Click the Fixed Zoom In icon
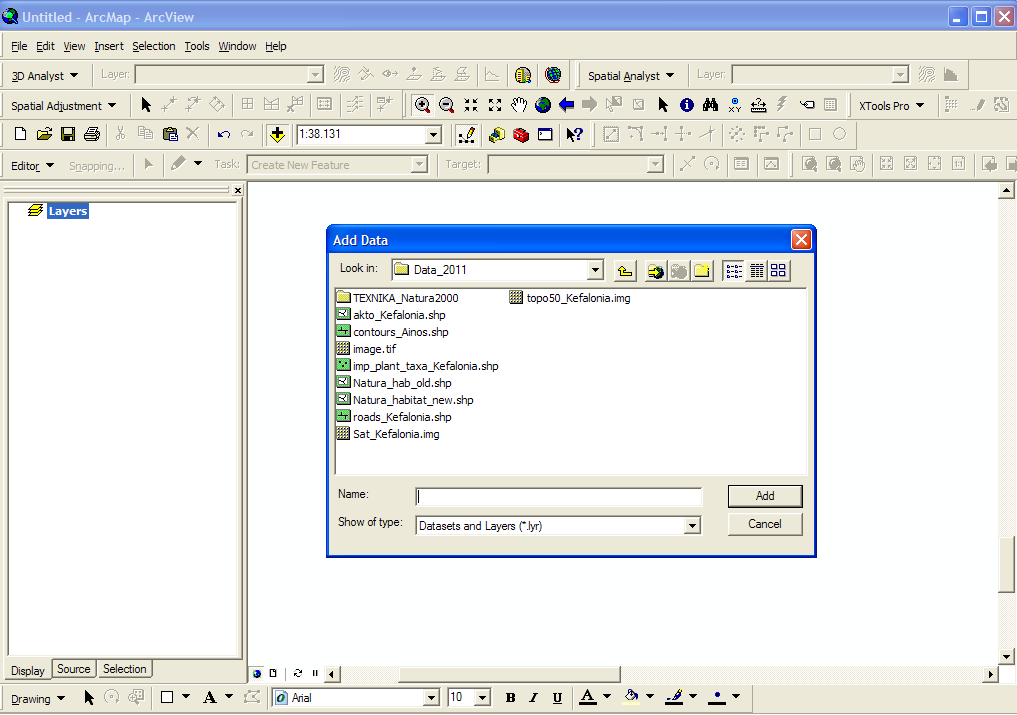 tap(471, 105)
